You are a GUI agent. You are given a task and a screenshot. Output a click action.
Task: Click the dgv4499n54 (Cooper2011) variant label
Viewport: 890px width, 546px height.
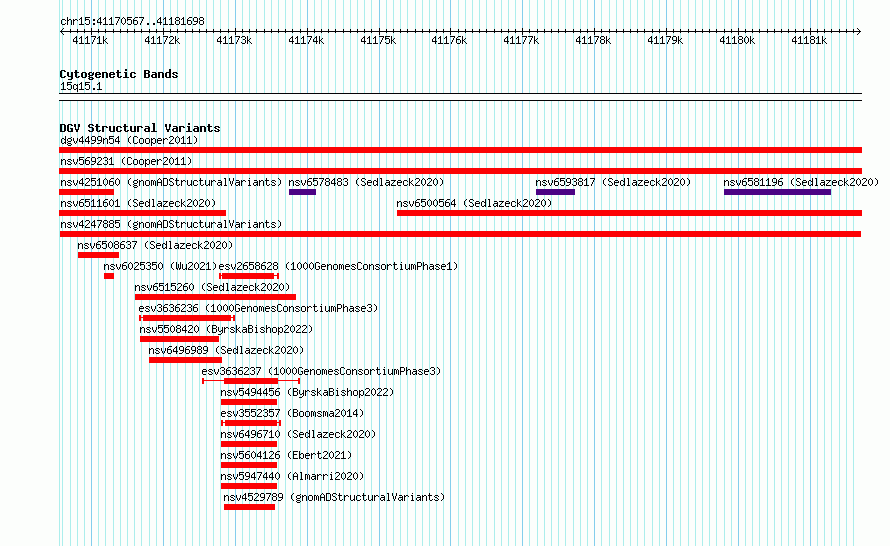(129, 140)
